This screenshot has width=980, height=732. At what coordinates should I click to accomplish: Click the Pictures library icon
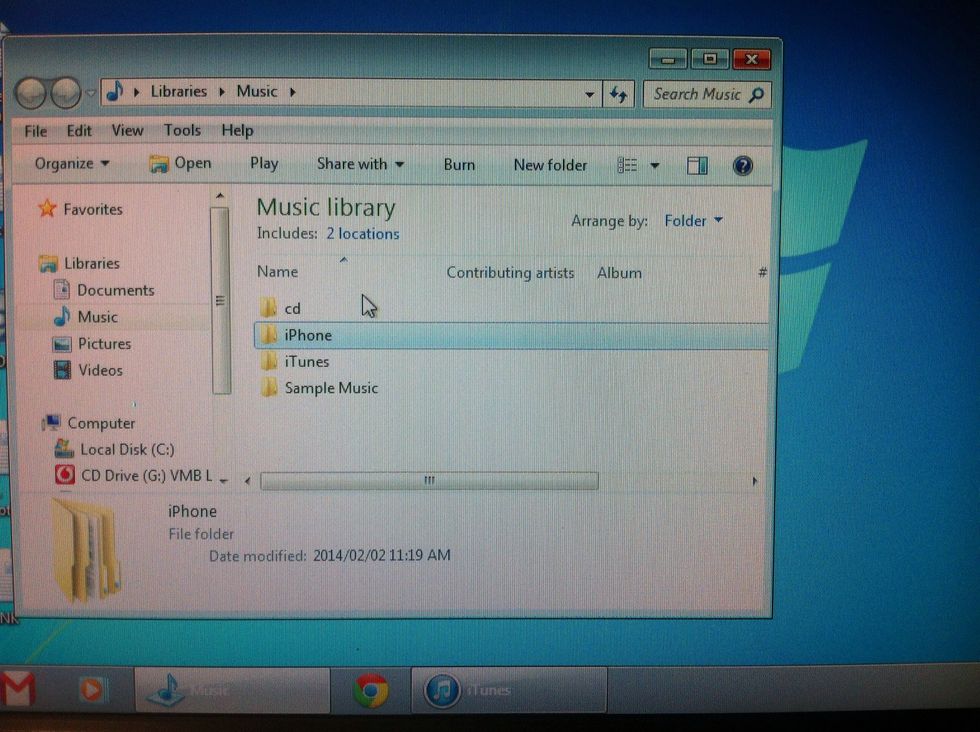(x=61, y=344)
